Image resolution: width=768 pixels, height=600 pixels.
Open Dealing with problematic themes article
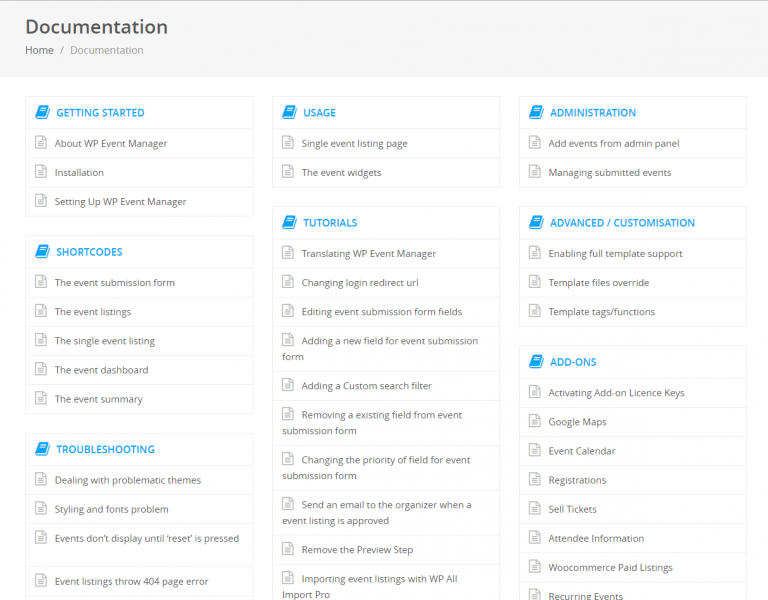point(128,480)
